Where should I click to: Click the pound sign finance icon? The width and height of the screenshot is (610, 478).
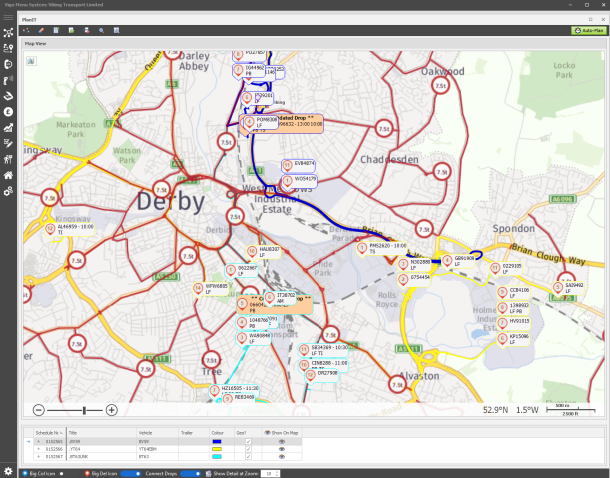tap(8, 112)
